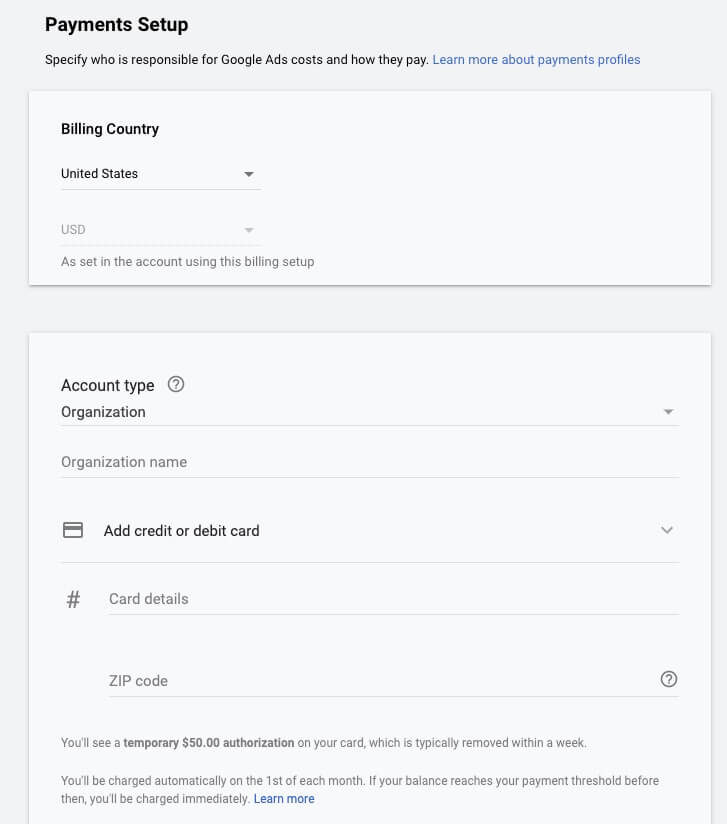Click the temporary $50.00 authorization text

209,743
